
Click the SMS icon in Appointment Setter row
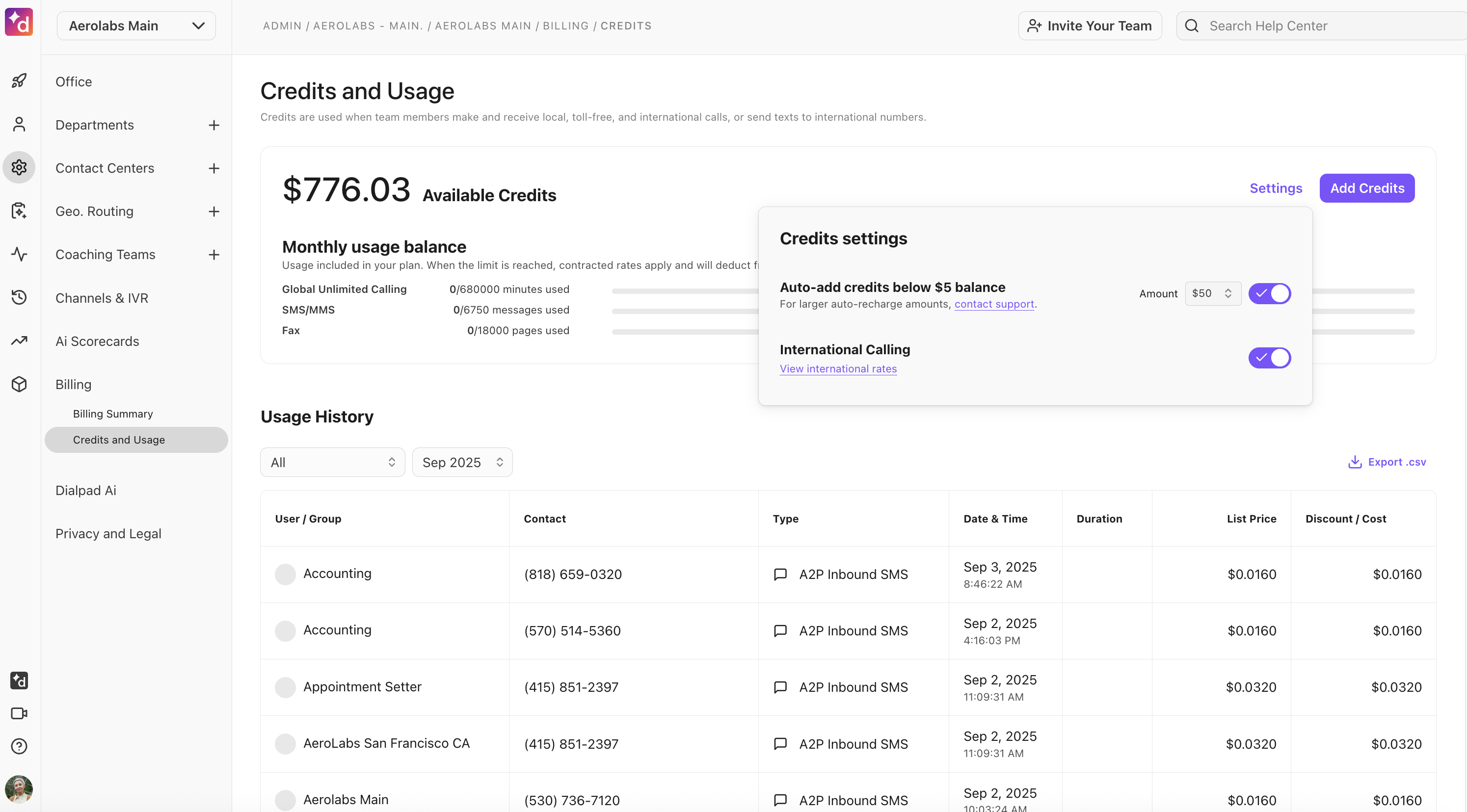(780, 687)
